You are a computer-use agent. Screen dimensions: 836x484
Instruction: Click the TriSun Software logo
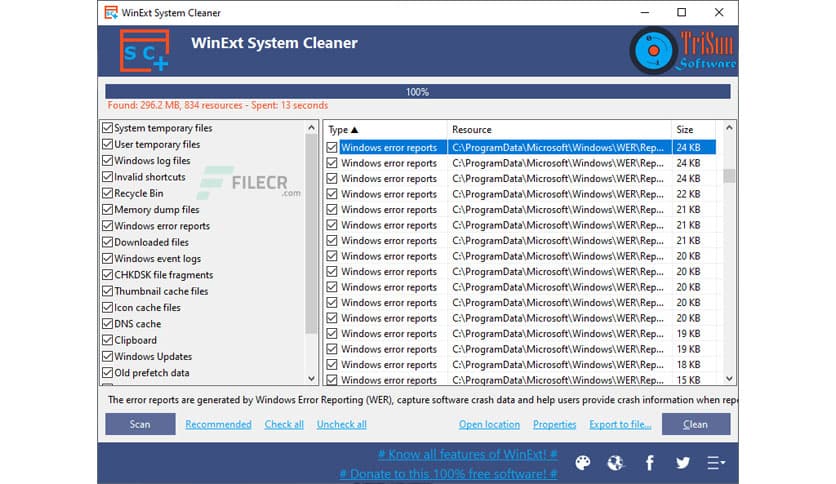[683, 51]
